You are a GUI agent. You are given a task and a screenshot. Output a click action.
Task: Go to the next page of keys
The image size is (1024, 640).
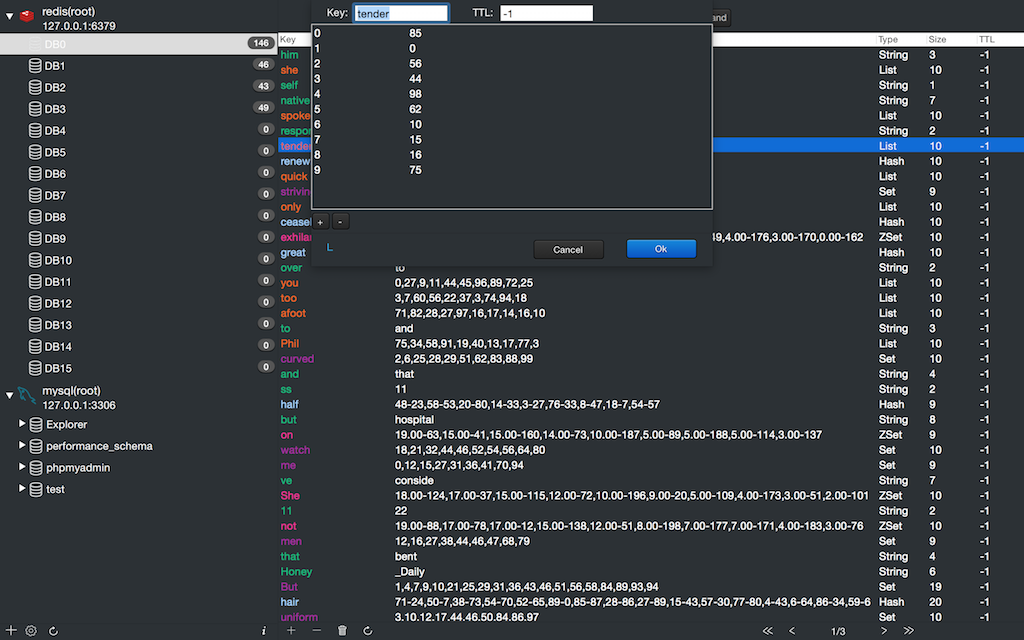click(x=884, y=631)
